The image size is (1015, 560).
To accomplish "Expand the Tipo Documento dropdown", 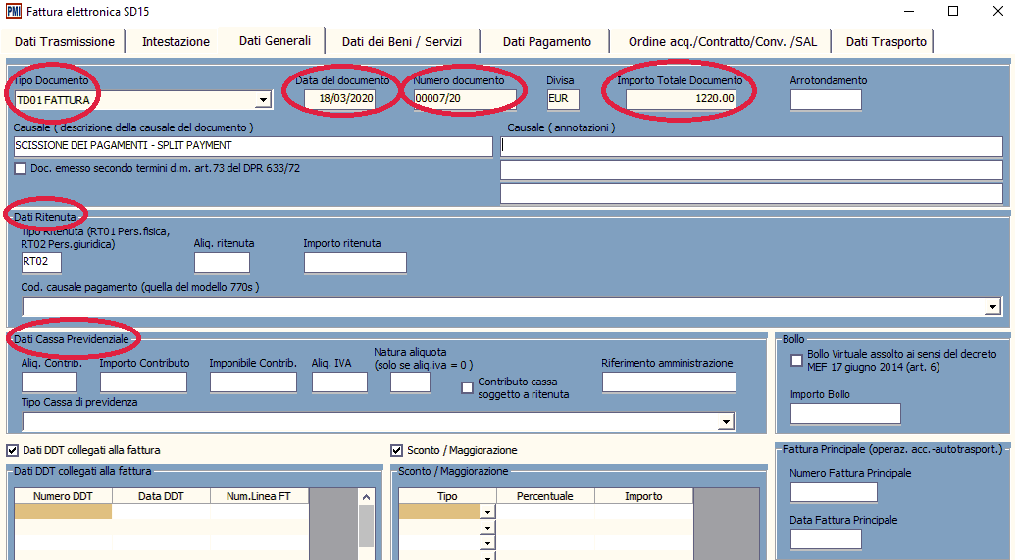I will coord(264,100).
